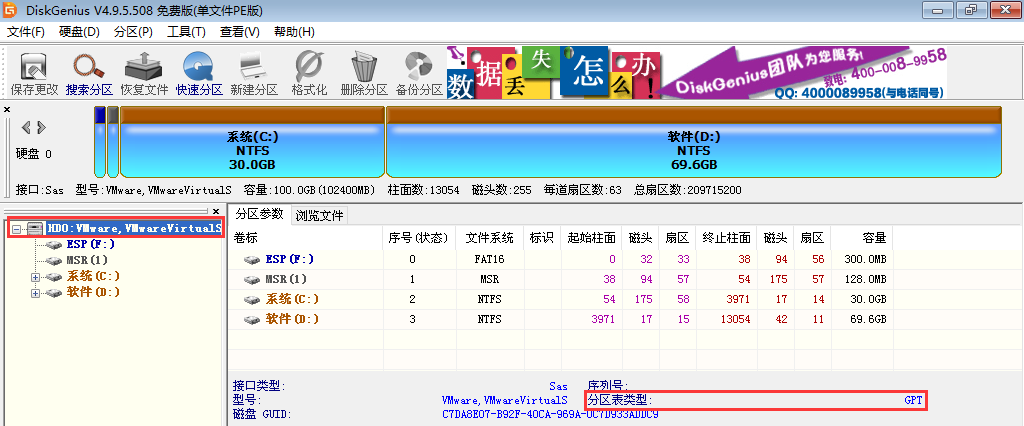Screen dimensions: 1024x426
Task: Select the 快速分区 quick partition tool
Action: coord(199,72)
